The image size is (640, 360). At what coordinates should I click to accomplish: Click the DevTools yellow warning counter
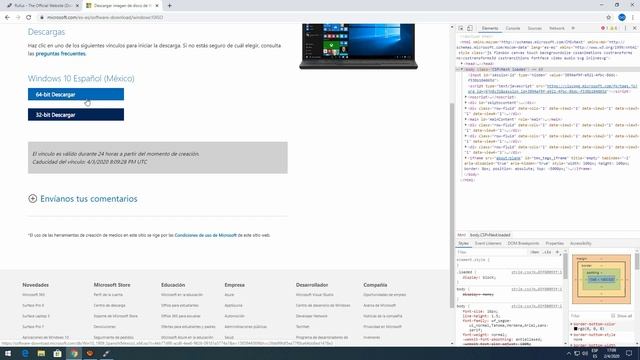coord(613,28)
